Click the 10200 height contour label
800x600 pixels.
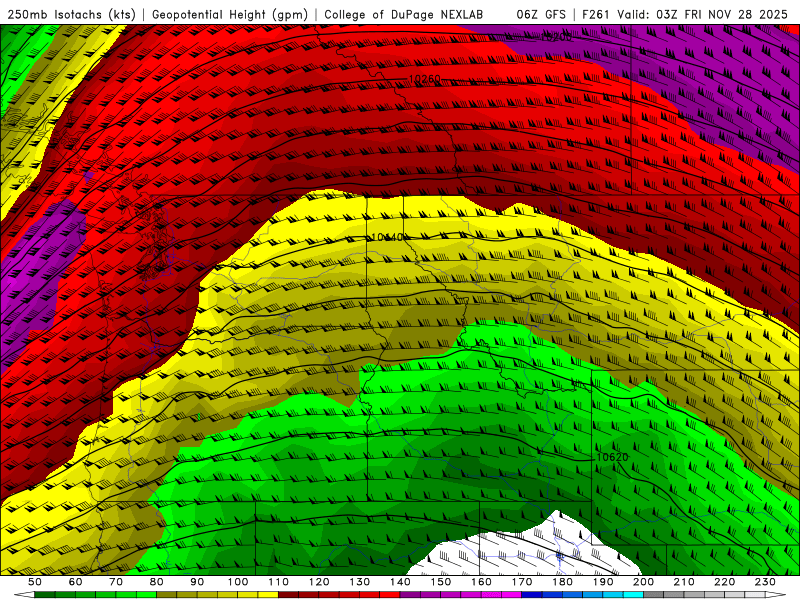tap(556, 37)
